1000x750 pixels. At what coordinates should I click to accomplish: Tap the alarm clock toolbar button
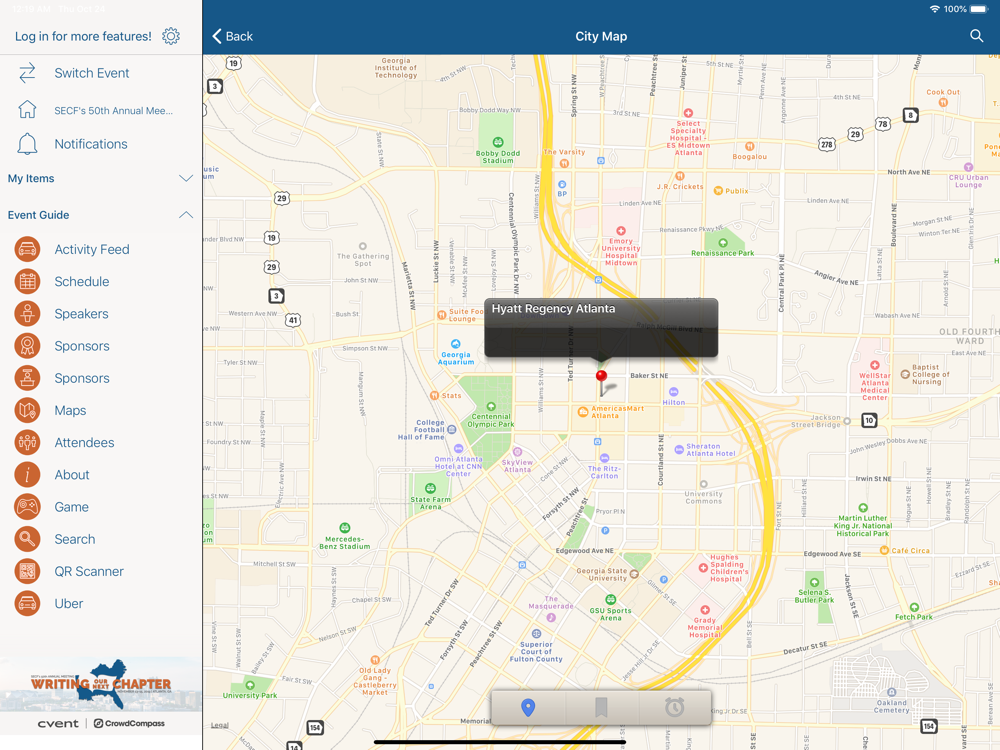(675, 708)
